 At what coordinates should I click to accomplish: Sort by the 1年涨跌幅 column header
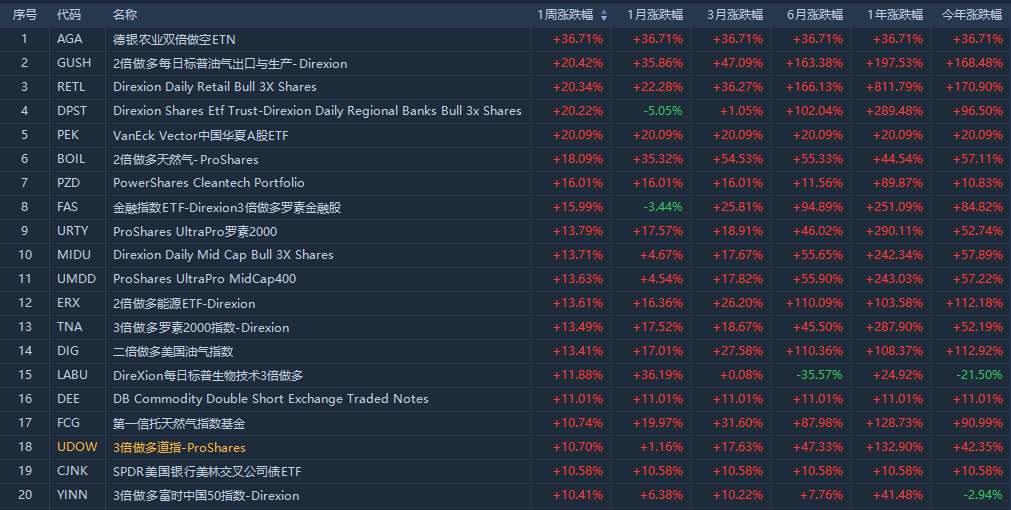pos(895,15)
